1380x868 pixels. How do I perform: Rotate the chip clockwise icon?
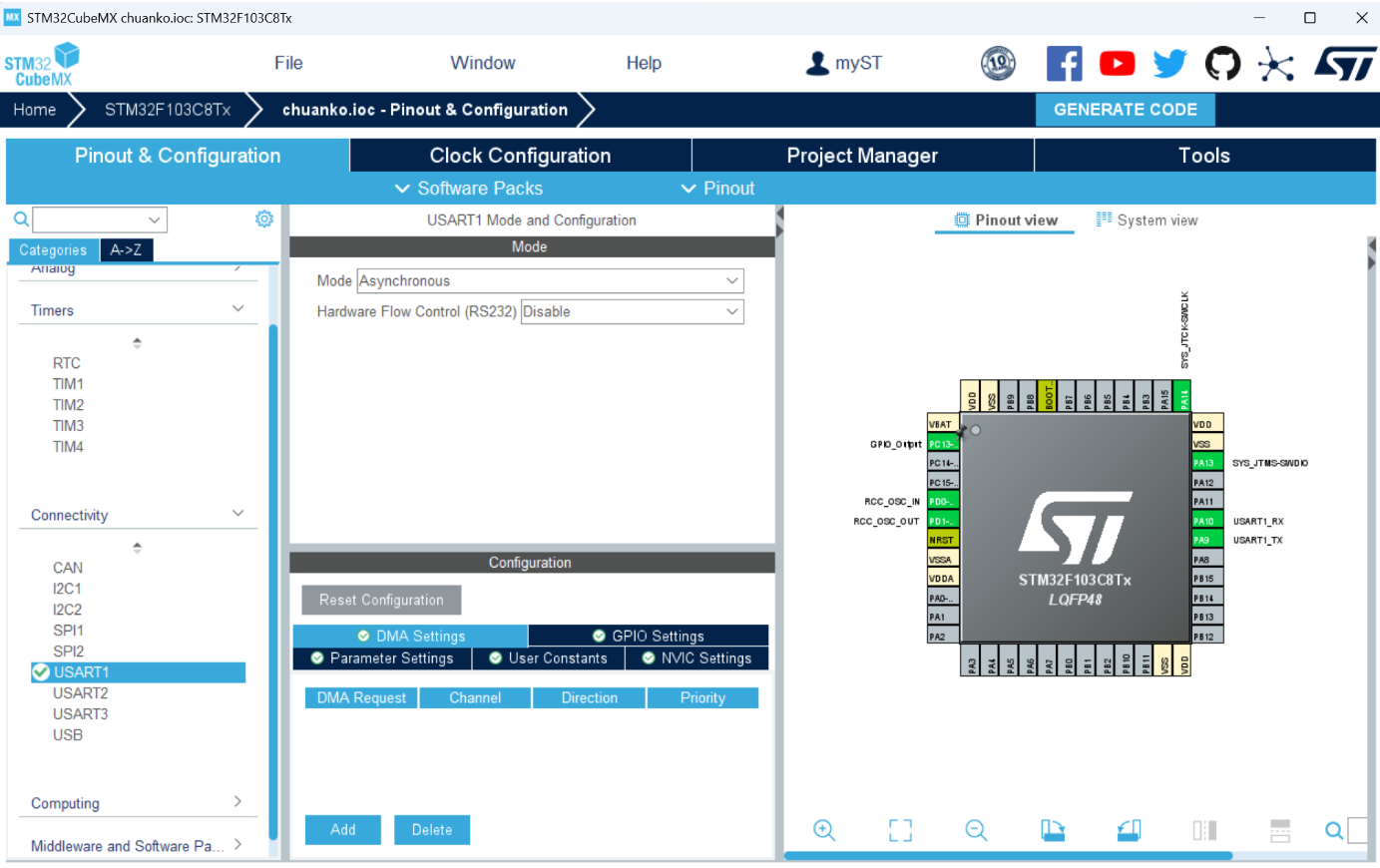coord(1053,830)
